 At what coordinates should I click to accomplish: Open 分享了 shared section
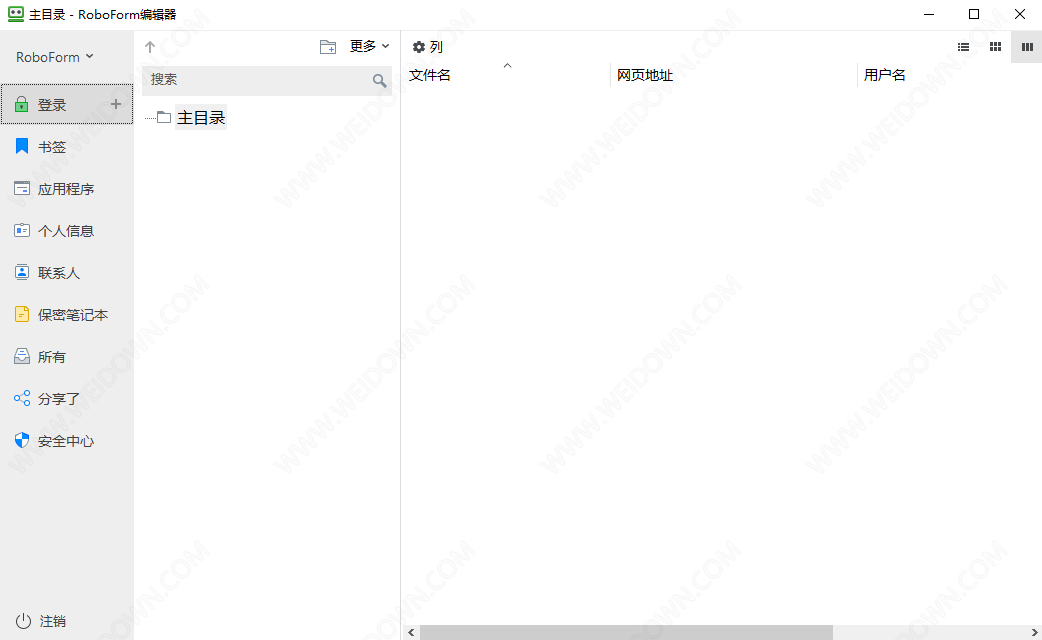click(x=66, y=399)
